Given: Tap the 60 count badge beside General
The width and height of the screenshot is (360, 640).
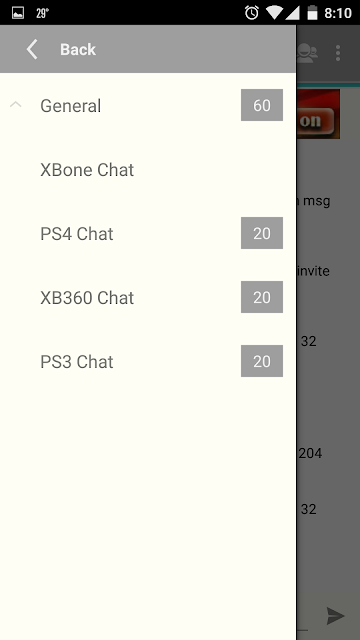Looking at the screenshot, I should tap(262, 105).
